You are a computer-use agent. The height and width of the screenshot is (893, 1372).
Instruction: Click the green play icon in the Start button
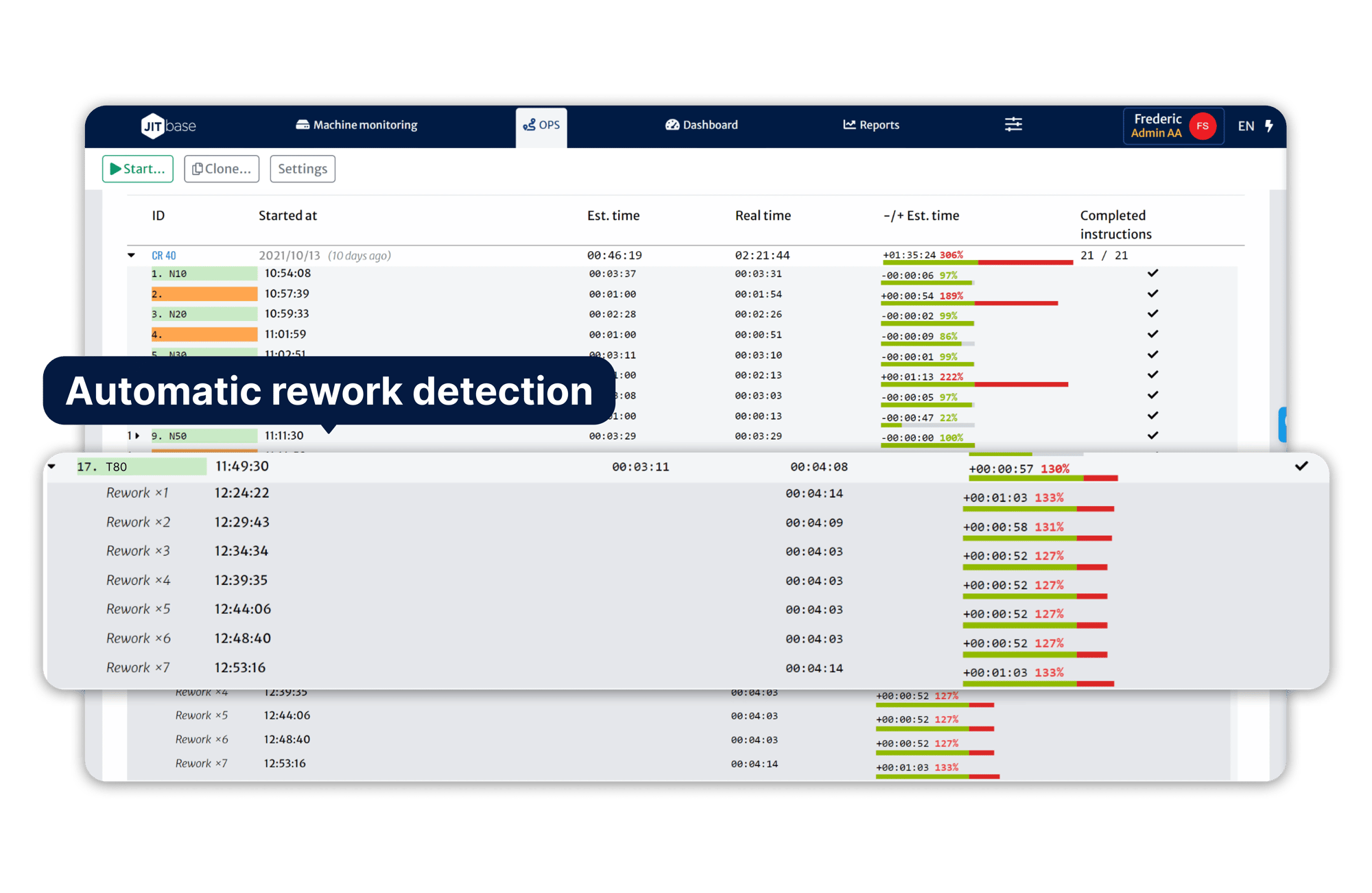[x=115, y=169]
